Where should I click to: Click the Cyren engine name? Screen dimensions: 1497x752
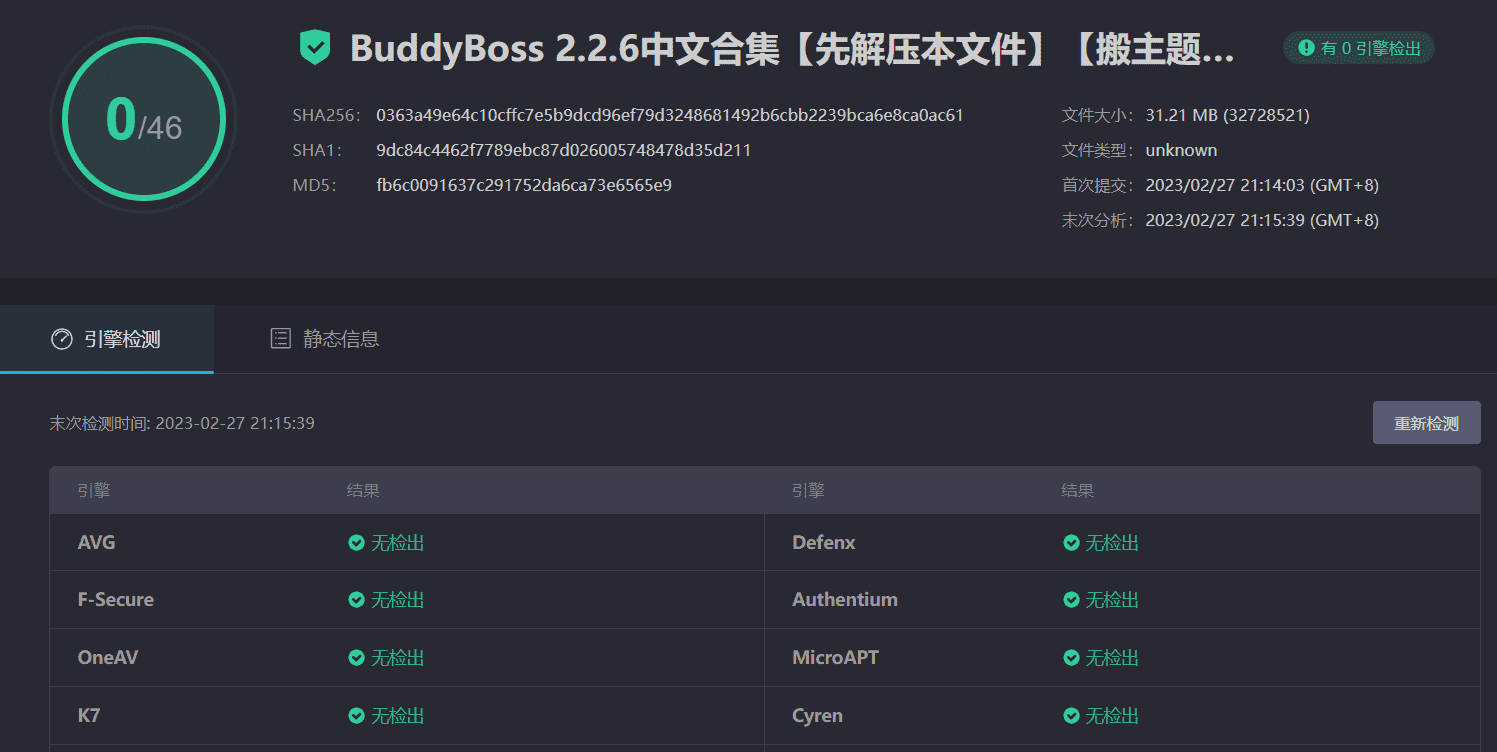point(817,716)
